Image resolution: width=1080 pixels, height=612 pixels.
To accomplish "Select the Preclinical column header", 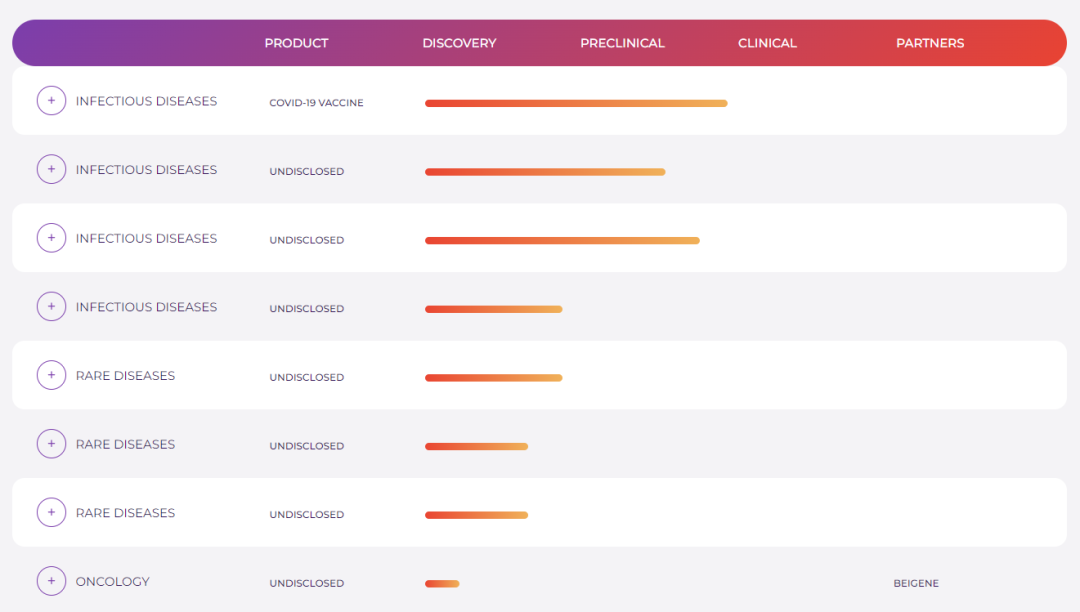I will [622, 43].
